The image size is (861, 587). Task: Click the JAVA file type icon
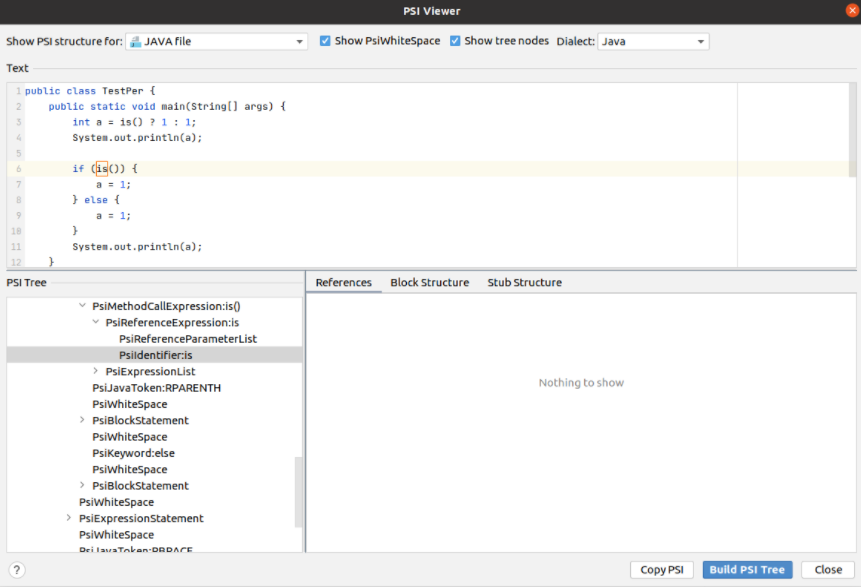point(135,42)
